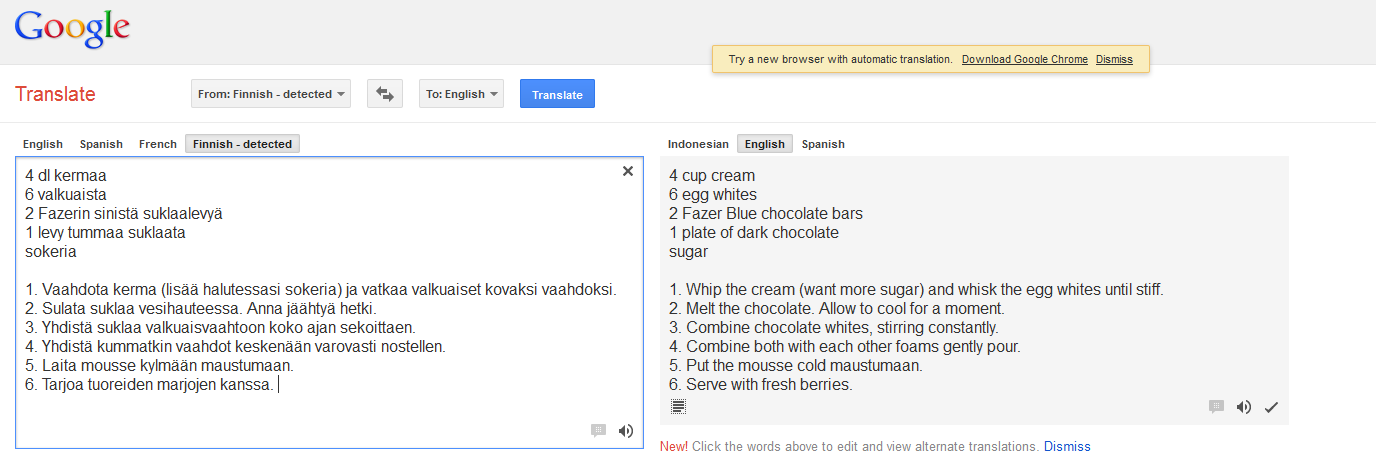Rate the translation with checkmark icon
The width and height of the screenshot is (1376, 470).
click(1271, 407)
